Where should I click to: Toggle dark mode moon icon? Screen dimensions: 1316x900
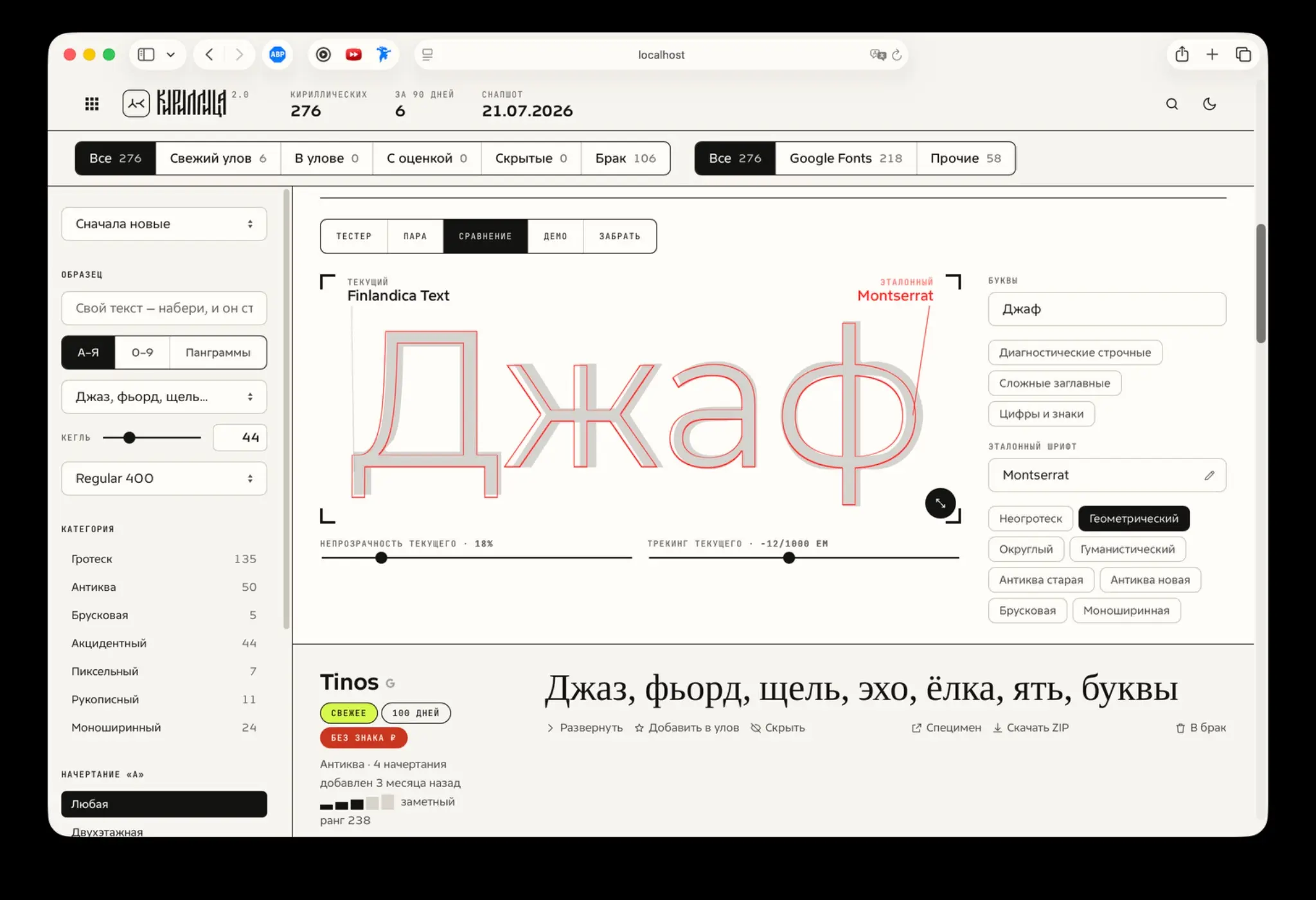pos(1209,104)
